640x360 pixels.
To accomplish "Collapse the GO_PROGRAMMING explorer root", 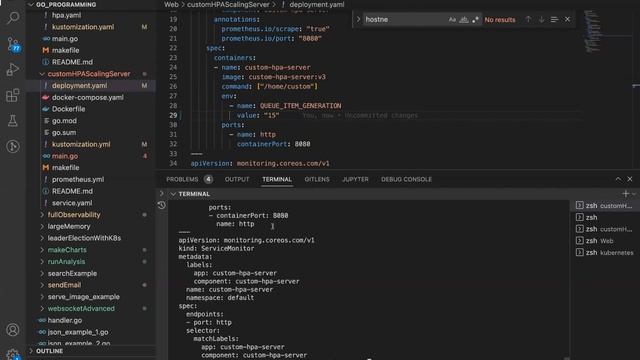I will 66,4.
